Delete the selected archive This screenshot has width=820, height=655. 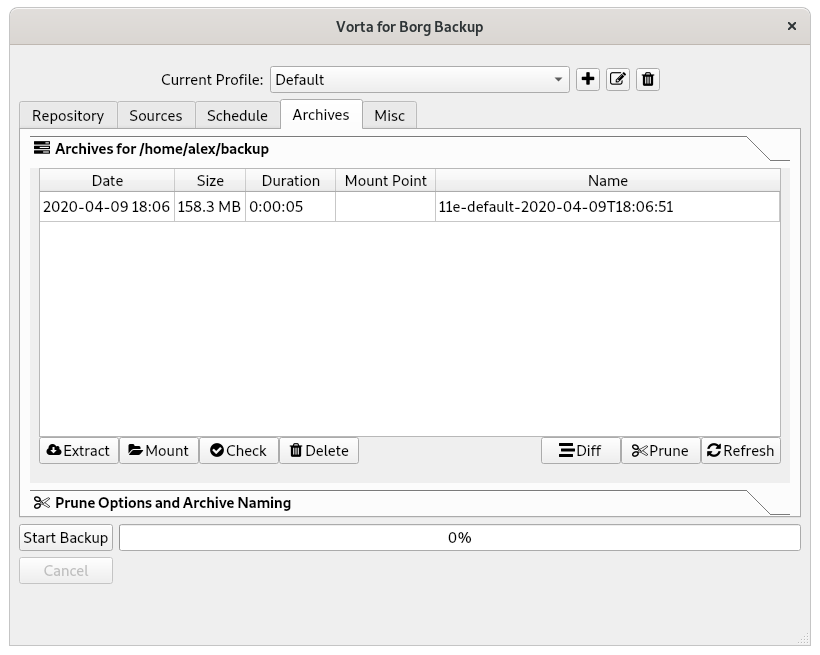click(318, 451)
